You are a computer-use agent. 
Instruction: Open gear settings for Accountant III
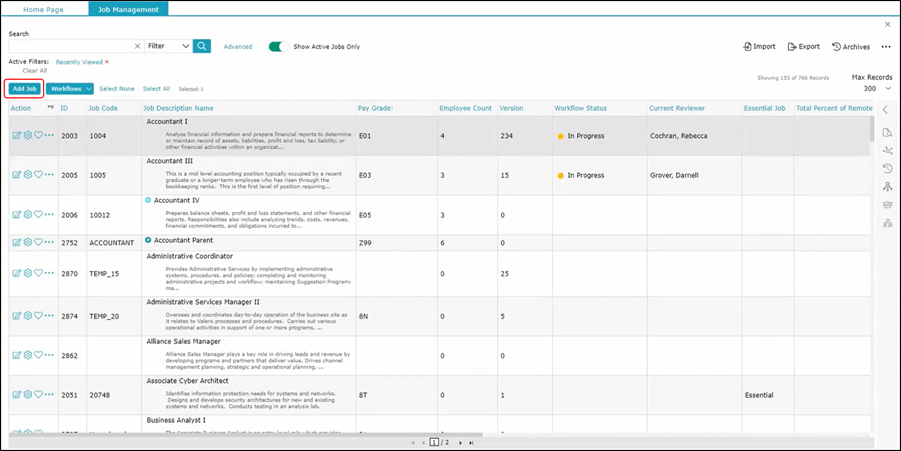pyautogui.click(x=27, y=174)
